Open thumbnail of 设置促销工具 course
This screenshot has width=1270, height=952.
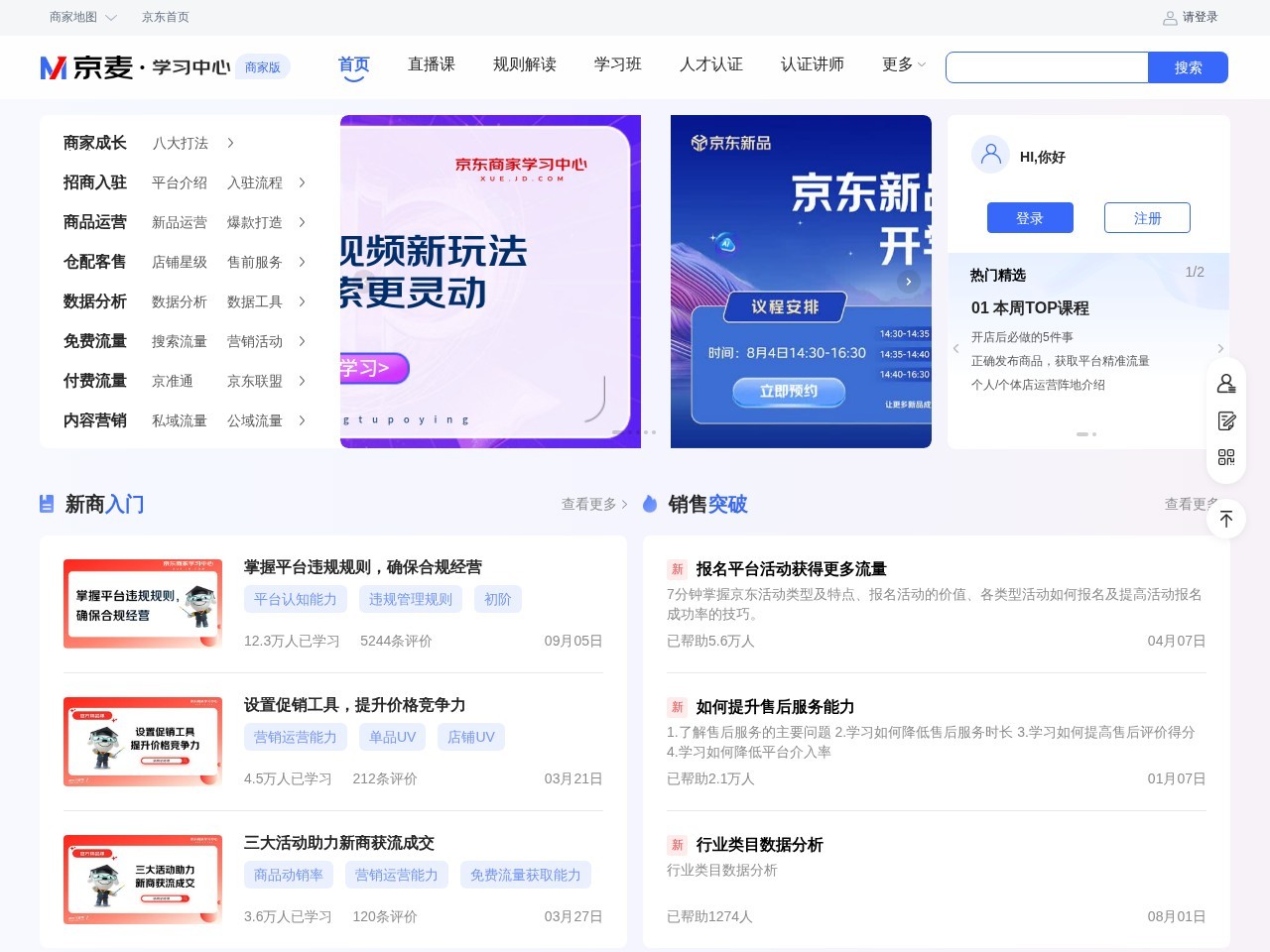[x=143, y=742]
